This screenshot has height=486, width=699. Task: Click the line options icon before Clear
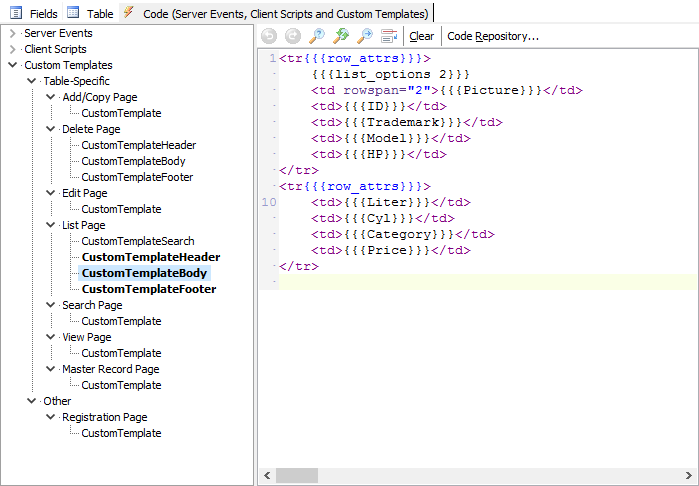point(389,36)
